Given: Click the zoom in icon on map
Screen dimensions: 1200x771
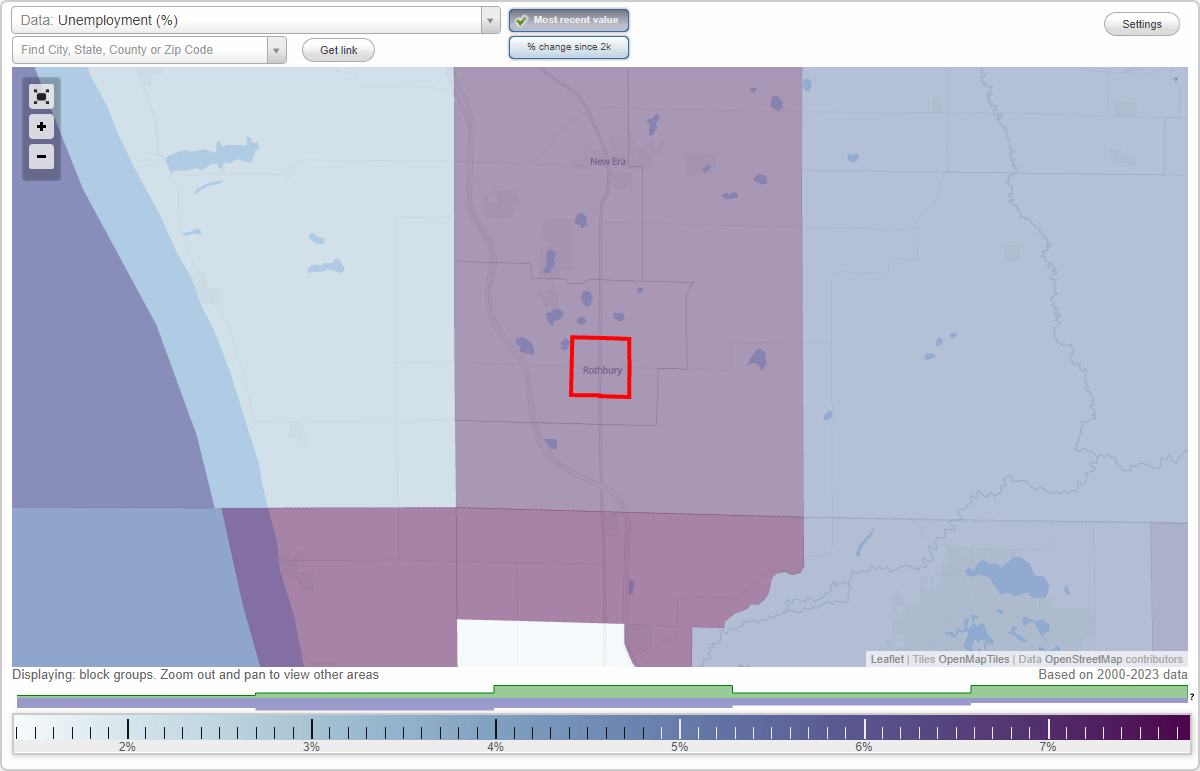Looking at the screenshot, I should tap(41, 127).
